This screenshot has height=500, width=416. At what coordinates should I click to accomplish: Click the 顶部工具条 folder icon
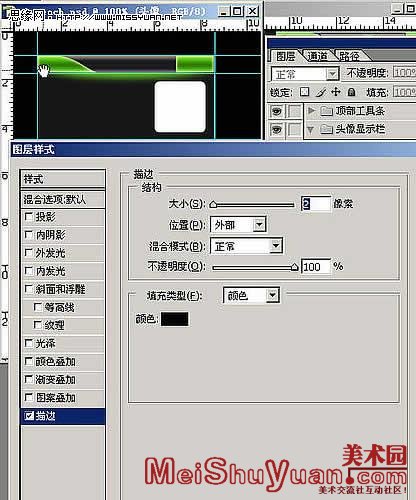(x=326, y=111)
